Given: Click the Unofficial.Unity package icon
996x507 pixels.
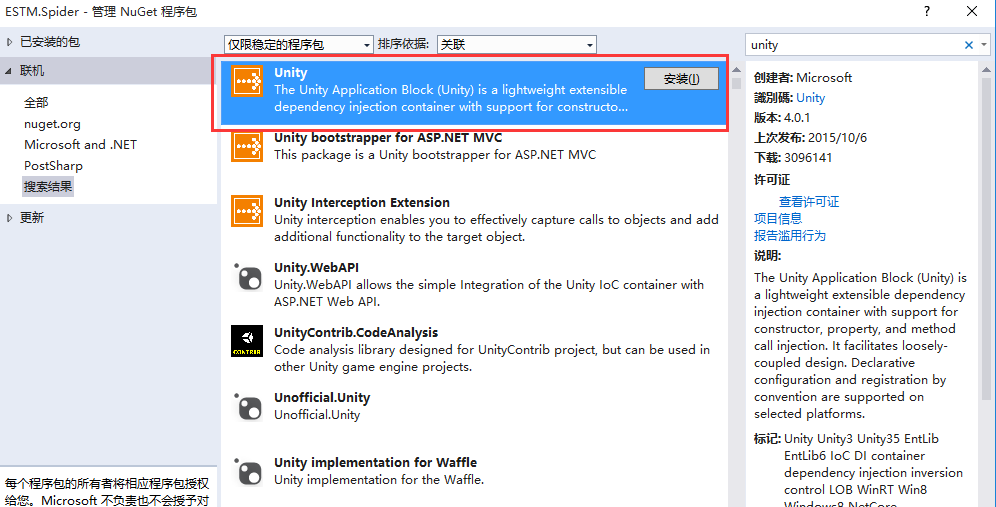Looking at the screenshot, I should (247, 407).
